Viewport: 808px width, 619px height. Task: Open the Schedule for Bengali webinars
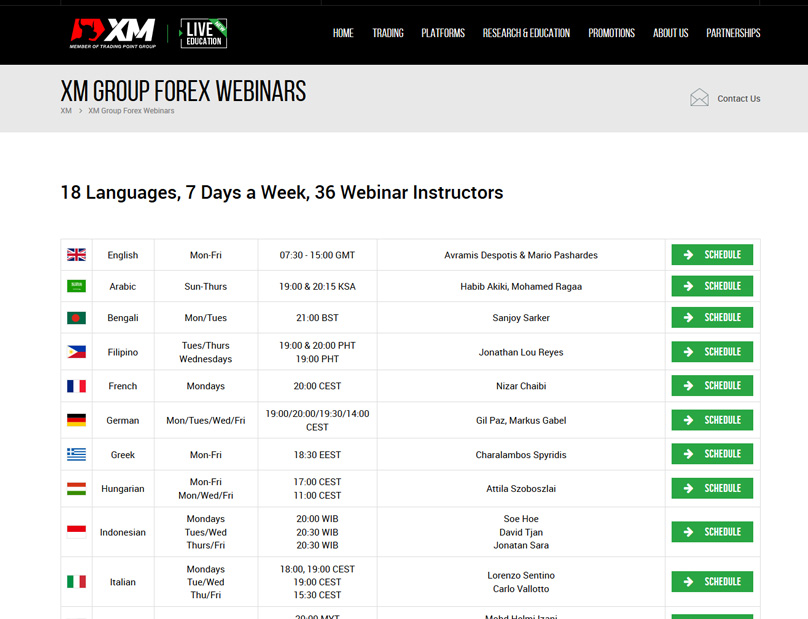coord(712,317)
